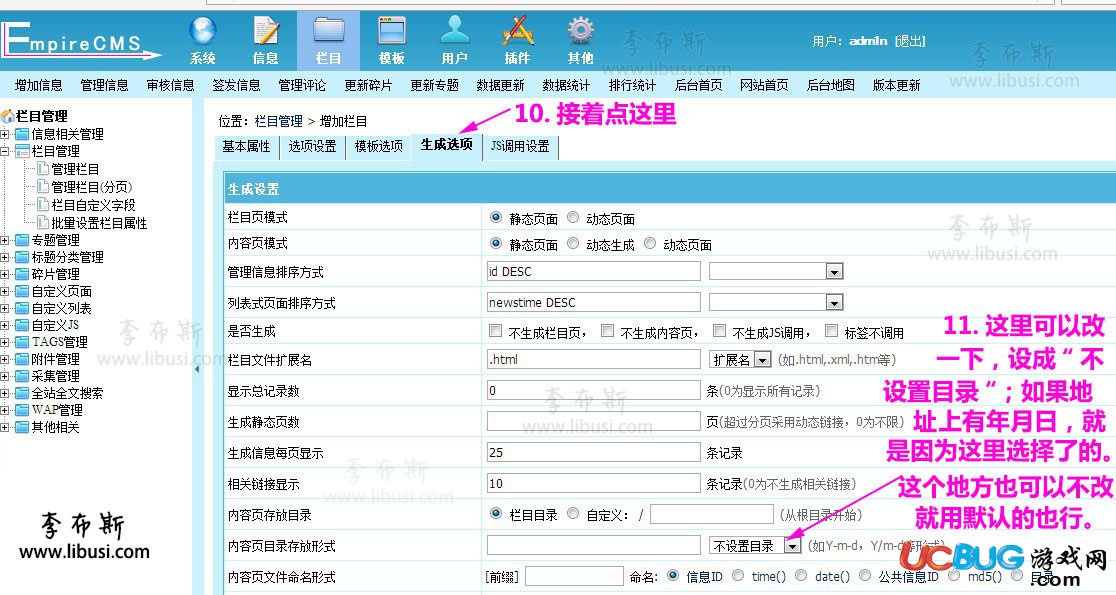Click the 栏目管理 breadcrumb link
The width and height of the screenshot is (1116, 595).
tap(279, 122)
